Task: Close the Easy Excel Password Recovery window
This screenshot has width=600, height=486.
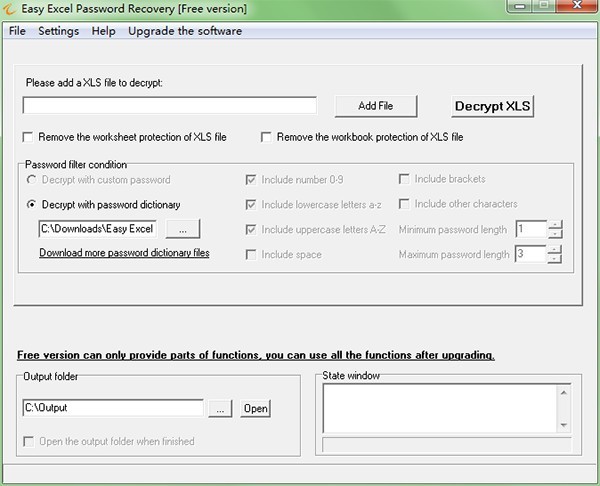Action: tap(577, 6)
